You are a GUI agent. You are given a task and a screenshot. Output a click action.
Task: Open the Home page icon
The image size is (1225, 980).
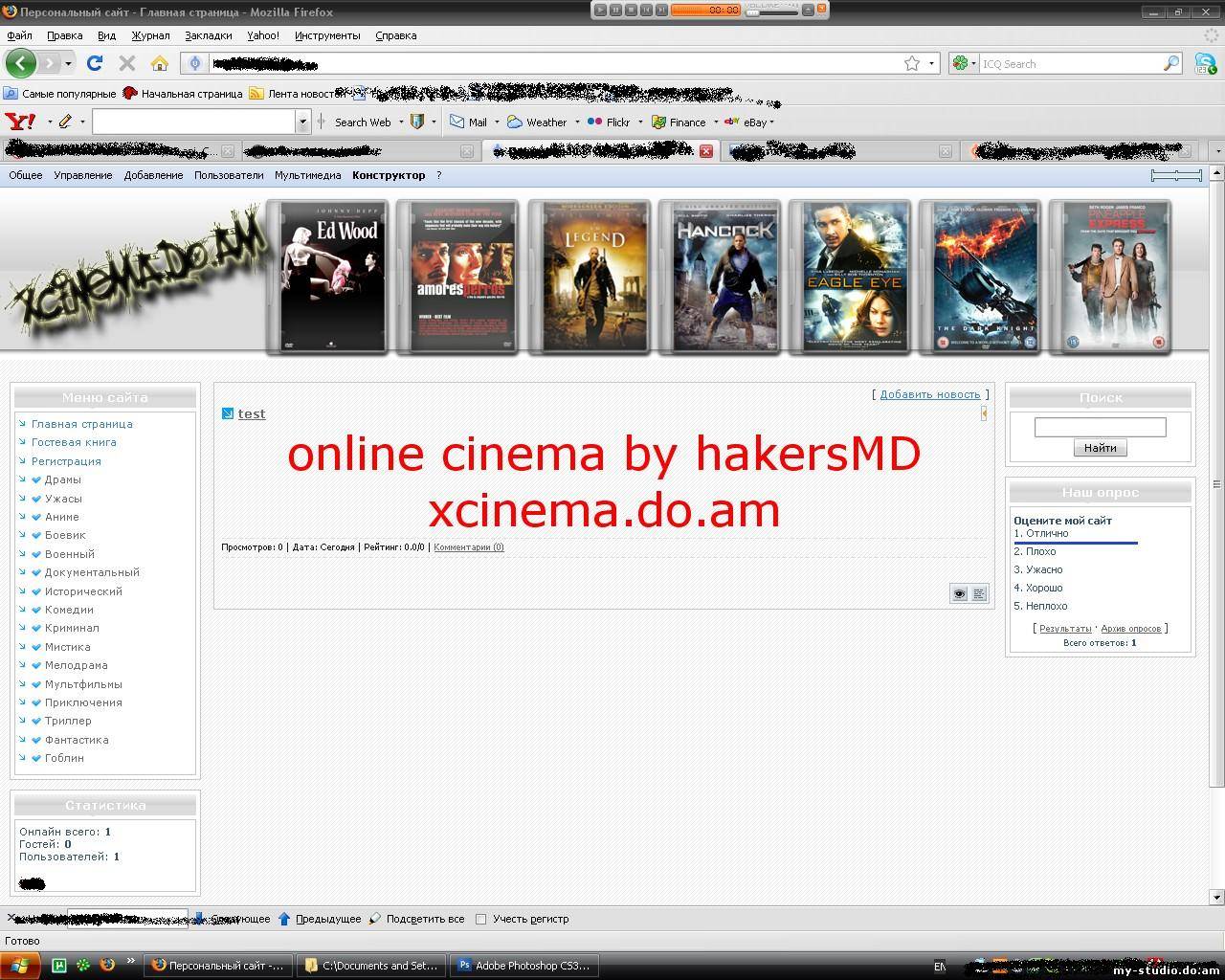pos(160,63)
